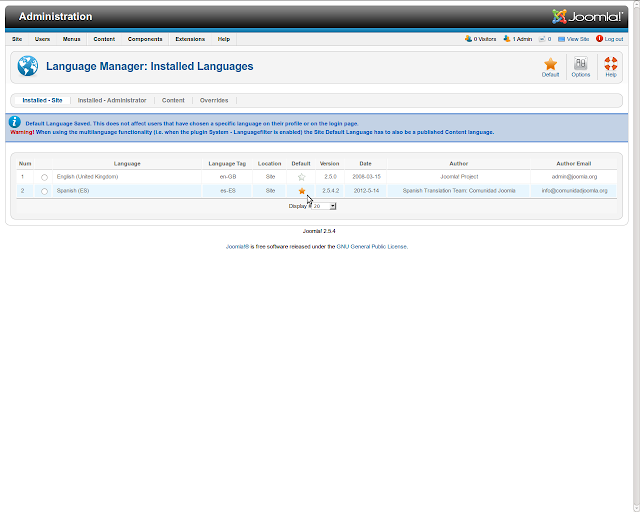Open View Site link

(573, 39)
